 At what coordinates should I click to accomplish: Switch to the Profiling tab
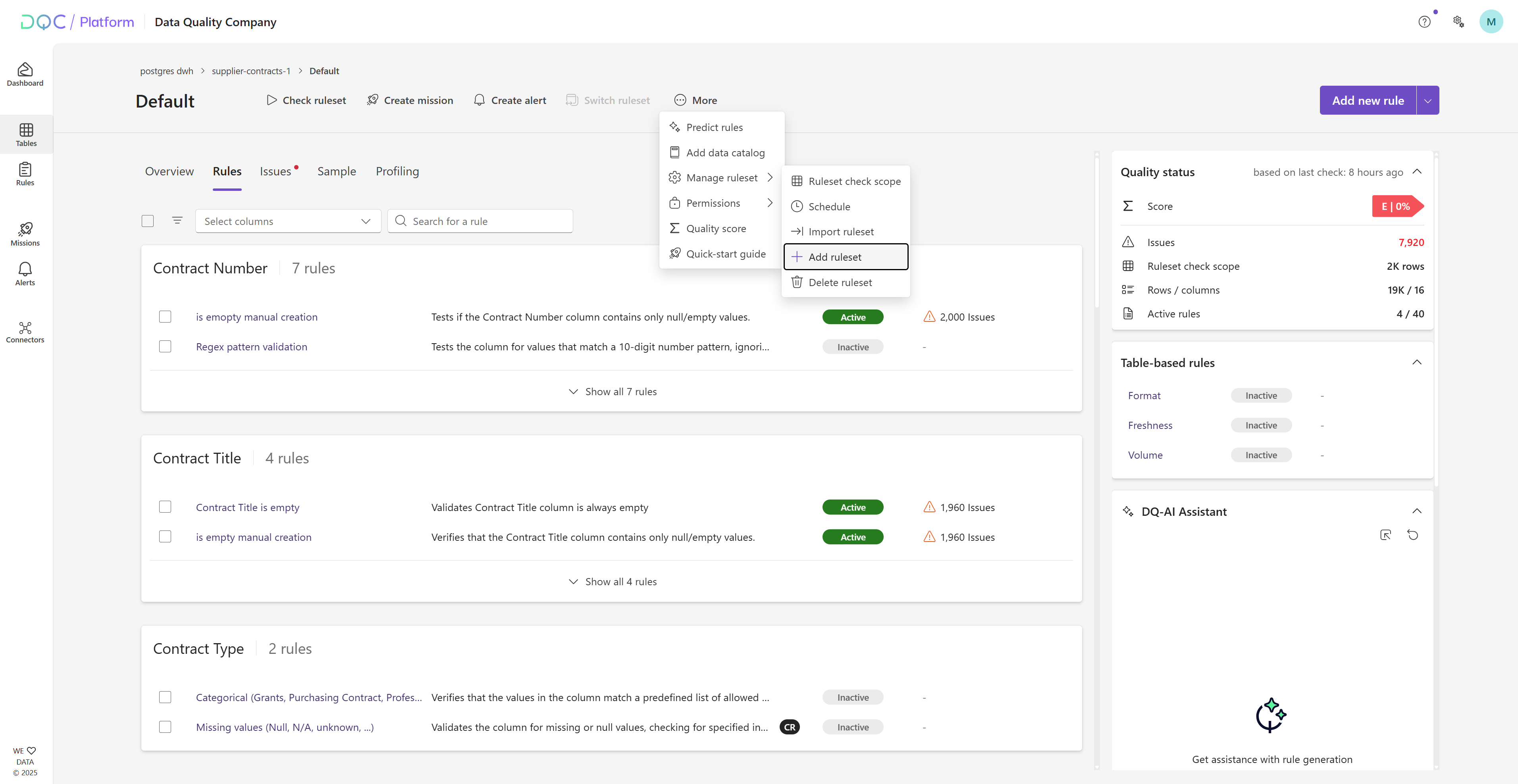tap(397, 171)
